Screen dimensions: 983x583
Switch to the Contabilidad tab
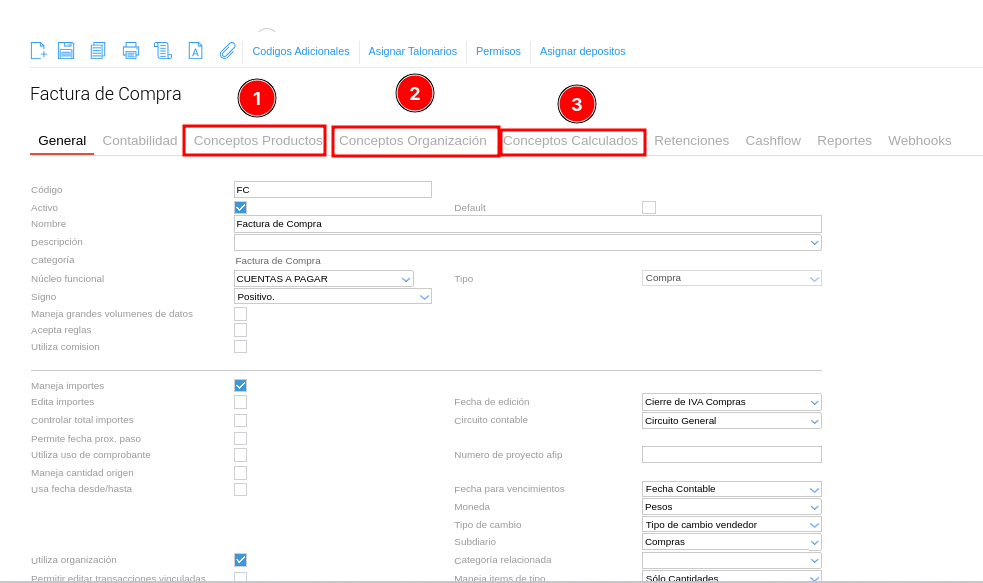(x=140, y=141)
